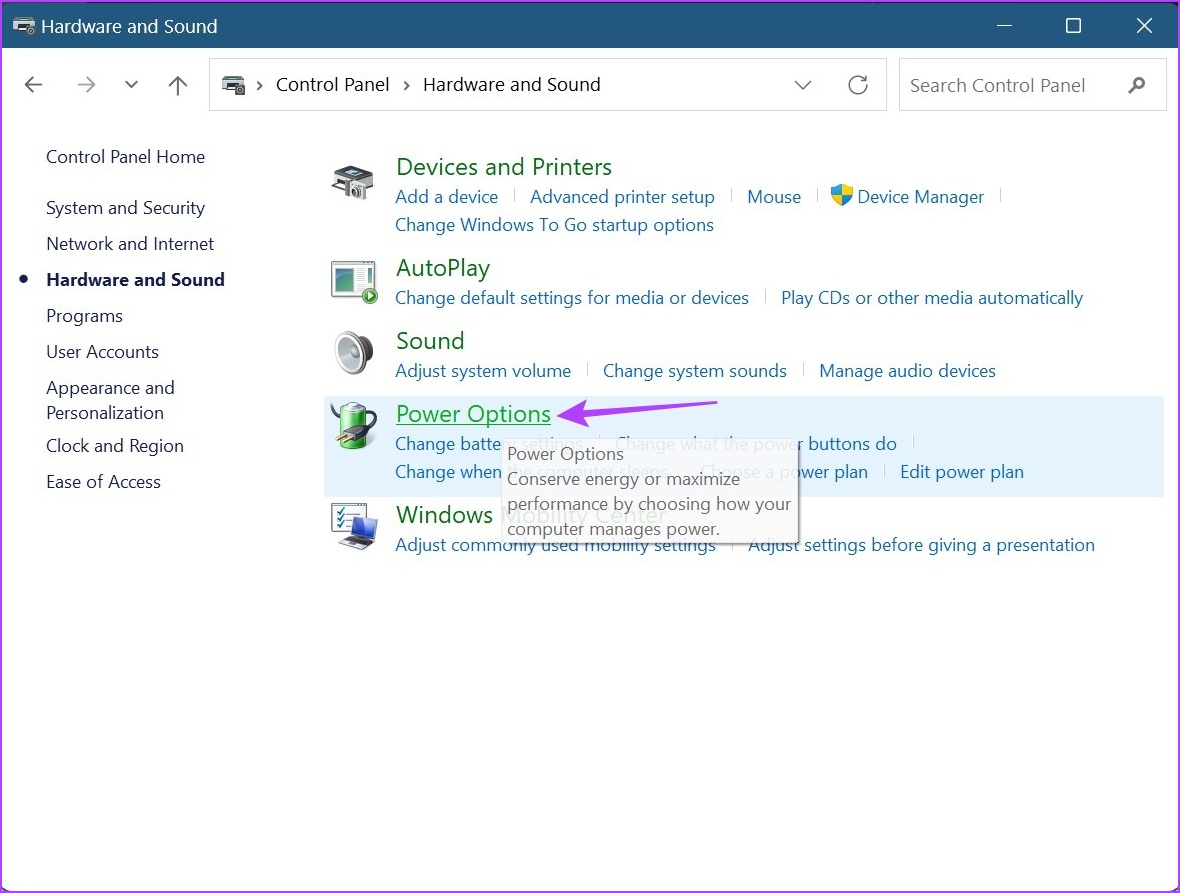The height and width of the screenshot is (893, 1180).
Task: Click the search magnifier icon
Action: 1136,85
